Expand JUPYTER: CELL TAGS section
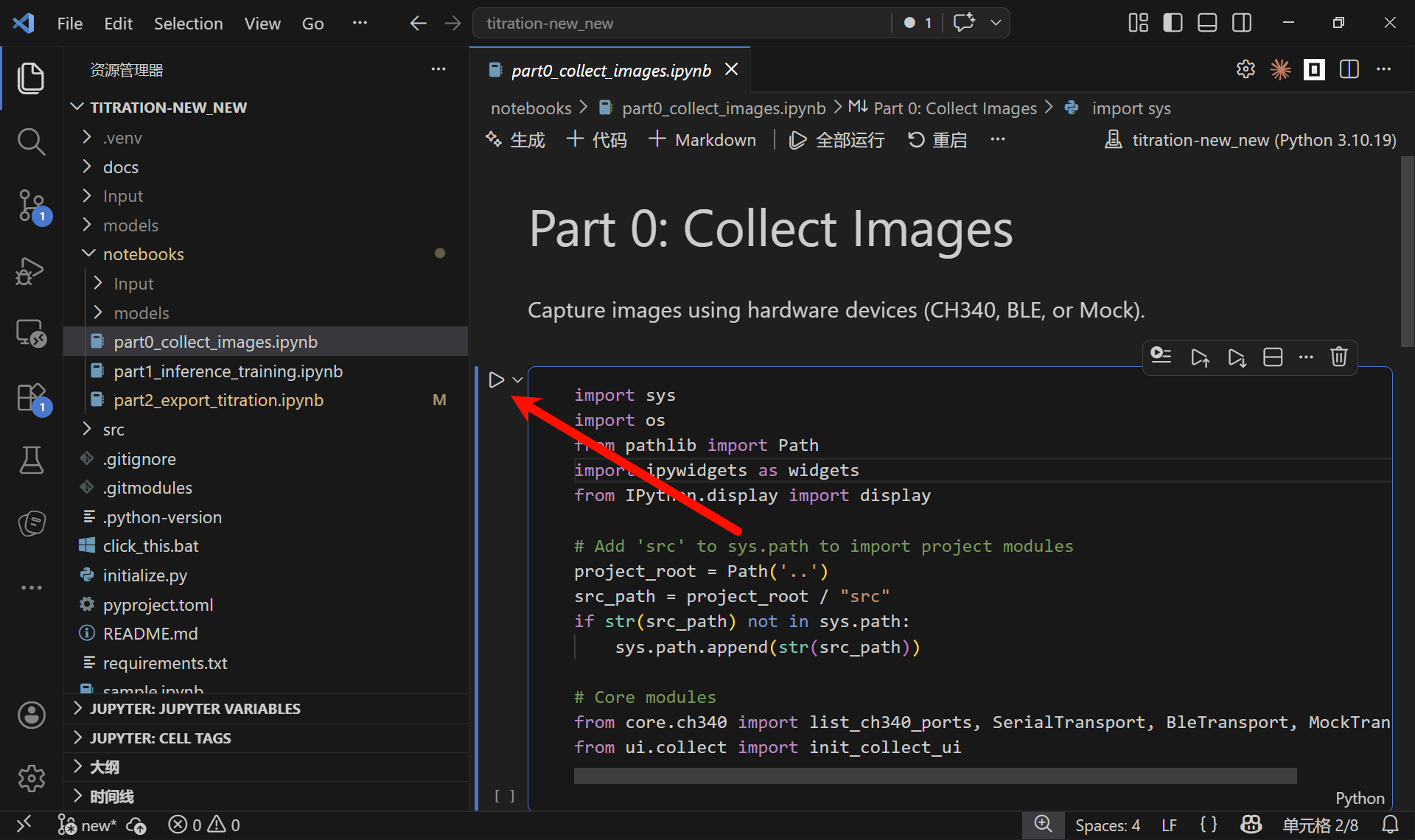This screenshot has height=840, width=1415. click(x=265, y=738)
